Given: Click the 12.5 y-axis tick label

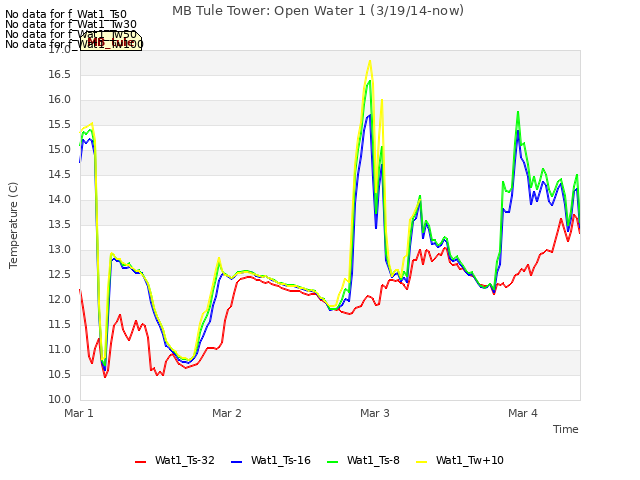Looking at the screenshot, I should (60, 275).
